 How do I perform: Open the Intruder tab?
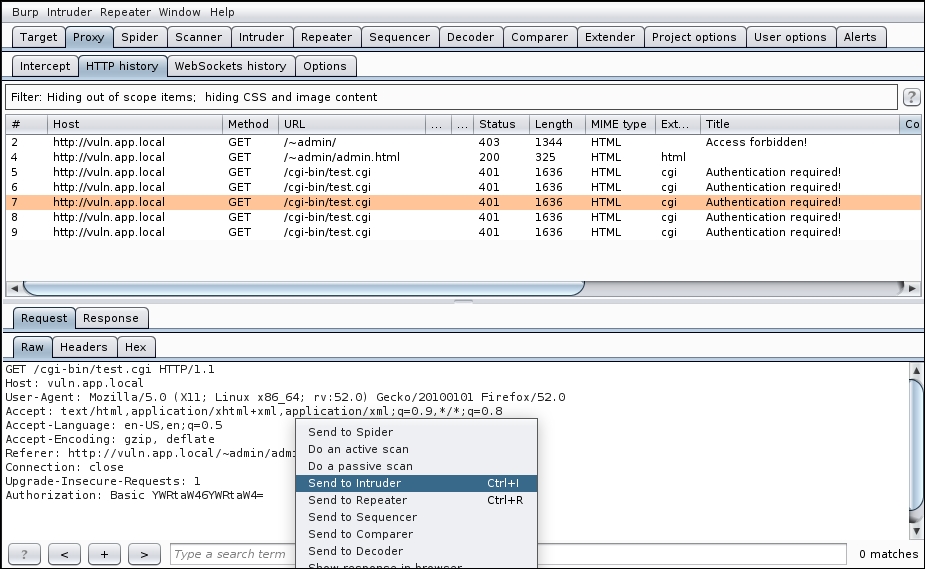click(260, 37)
